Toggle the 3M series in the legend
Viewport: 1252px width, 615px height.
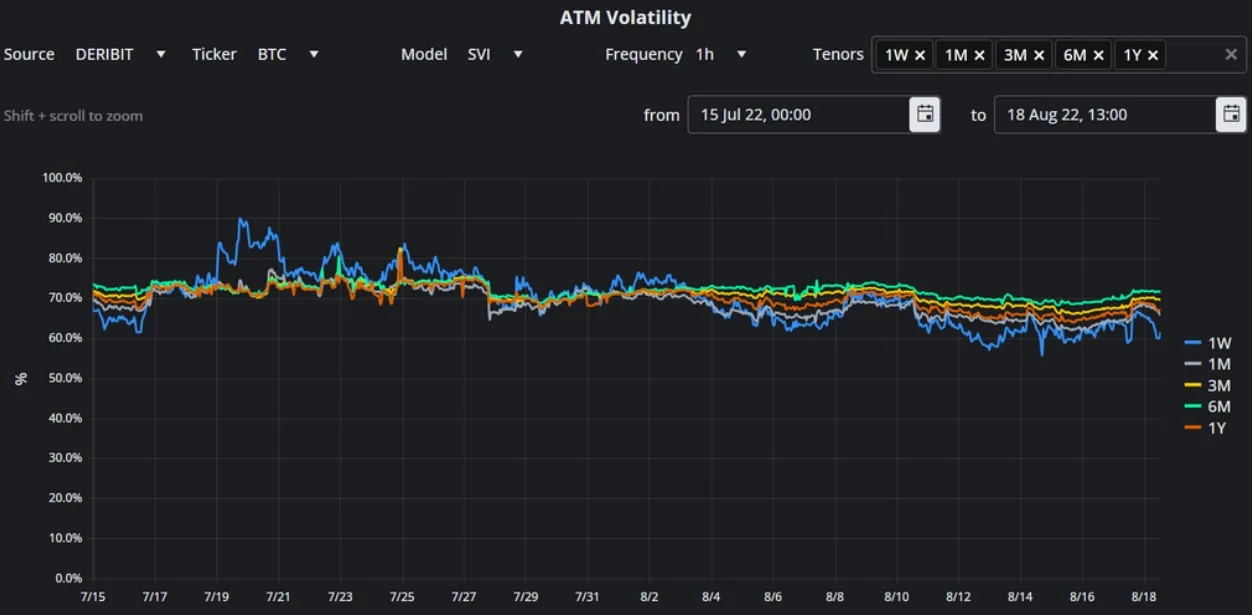tap(1207, 386)
